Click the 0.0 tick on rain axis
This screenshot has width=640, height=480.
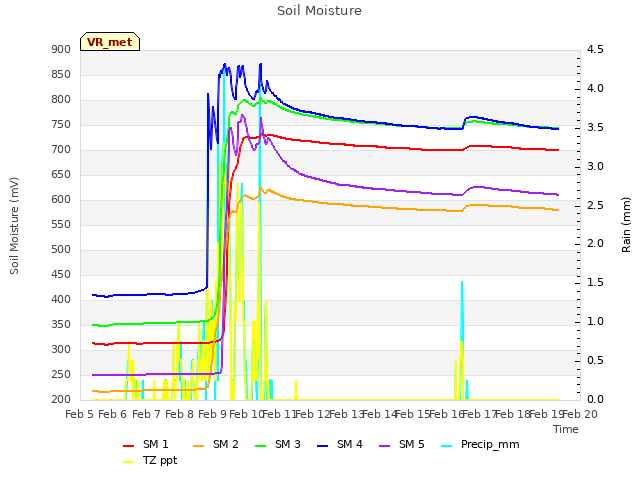(x=595, y=400)
